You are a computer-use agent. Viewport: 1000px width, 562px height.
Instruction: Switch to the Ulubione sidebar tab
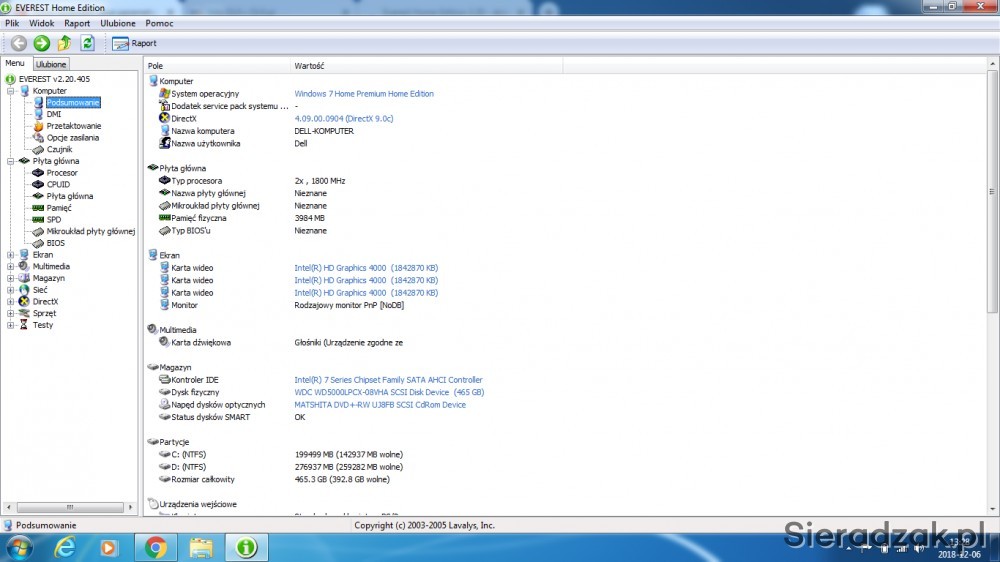coord(51,64)
